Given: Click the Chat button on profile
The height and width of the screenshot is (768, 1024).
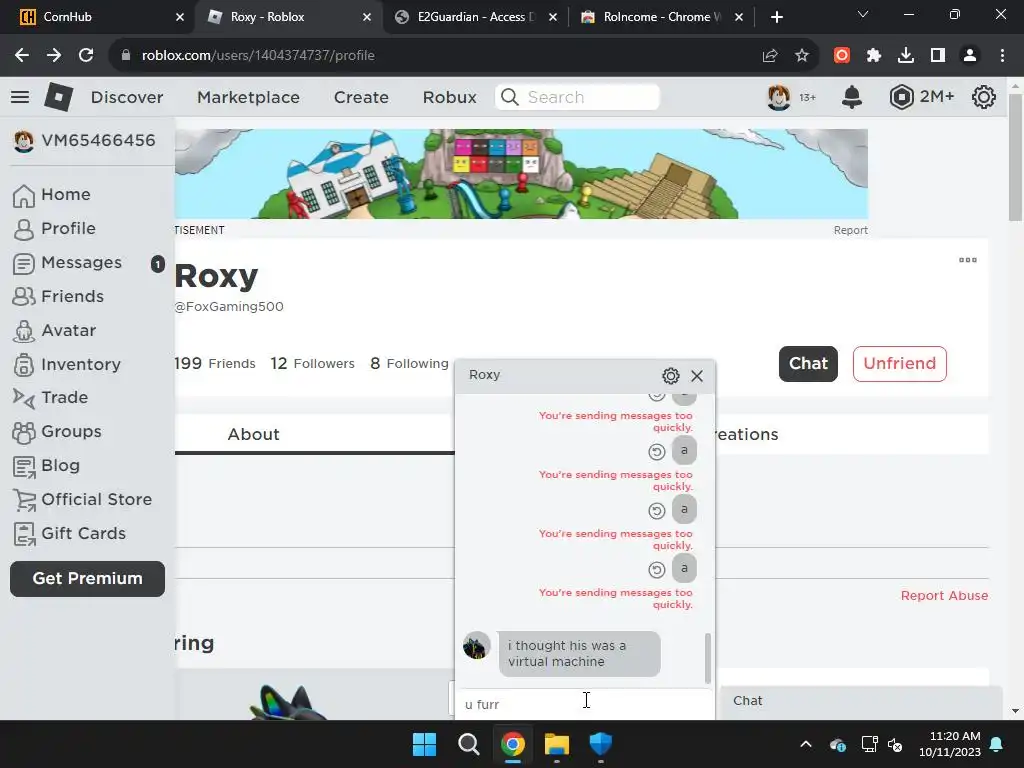Looking at the screenshot, I should pyautogui.click(x=808, y=364).
